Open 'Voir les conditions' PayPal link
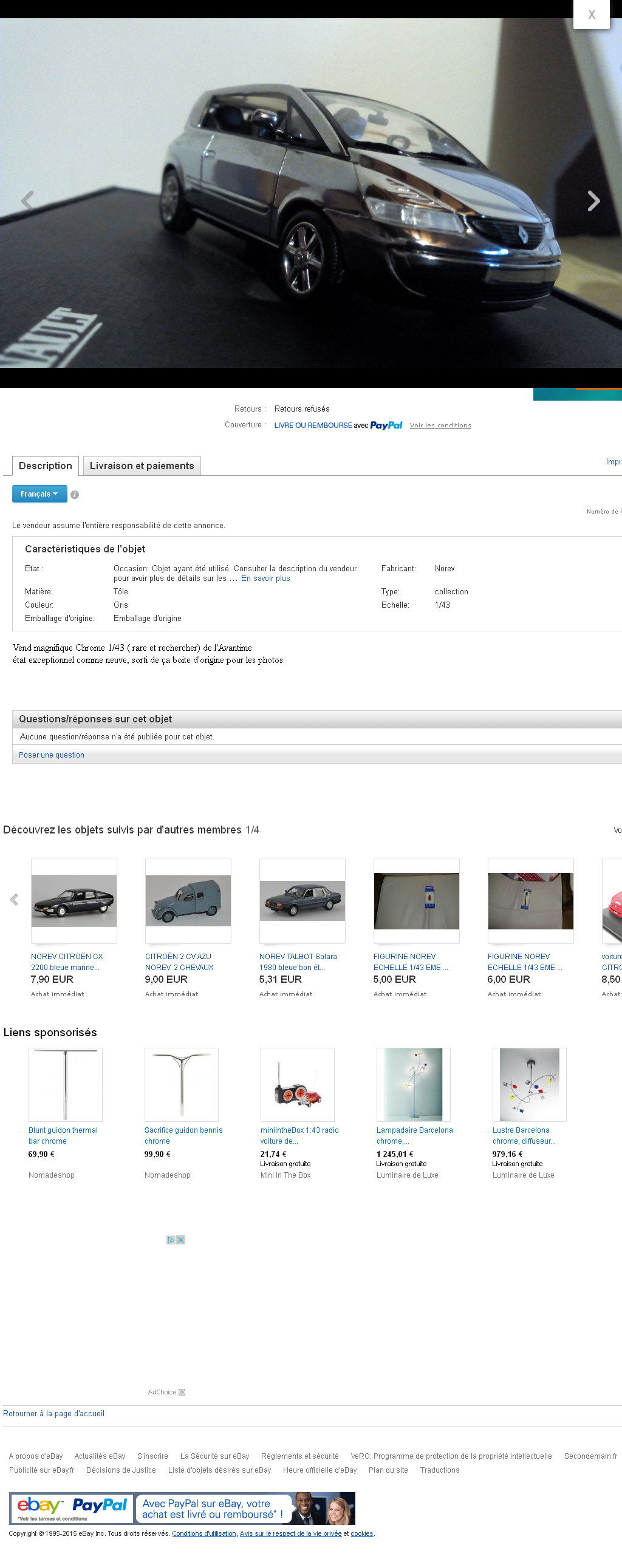The image size is (622, 1568). click(440, 426)
